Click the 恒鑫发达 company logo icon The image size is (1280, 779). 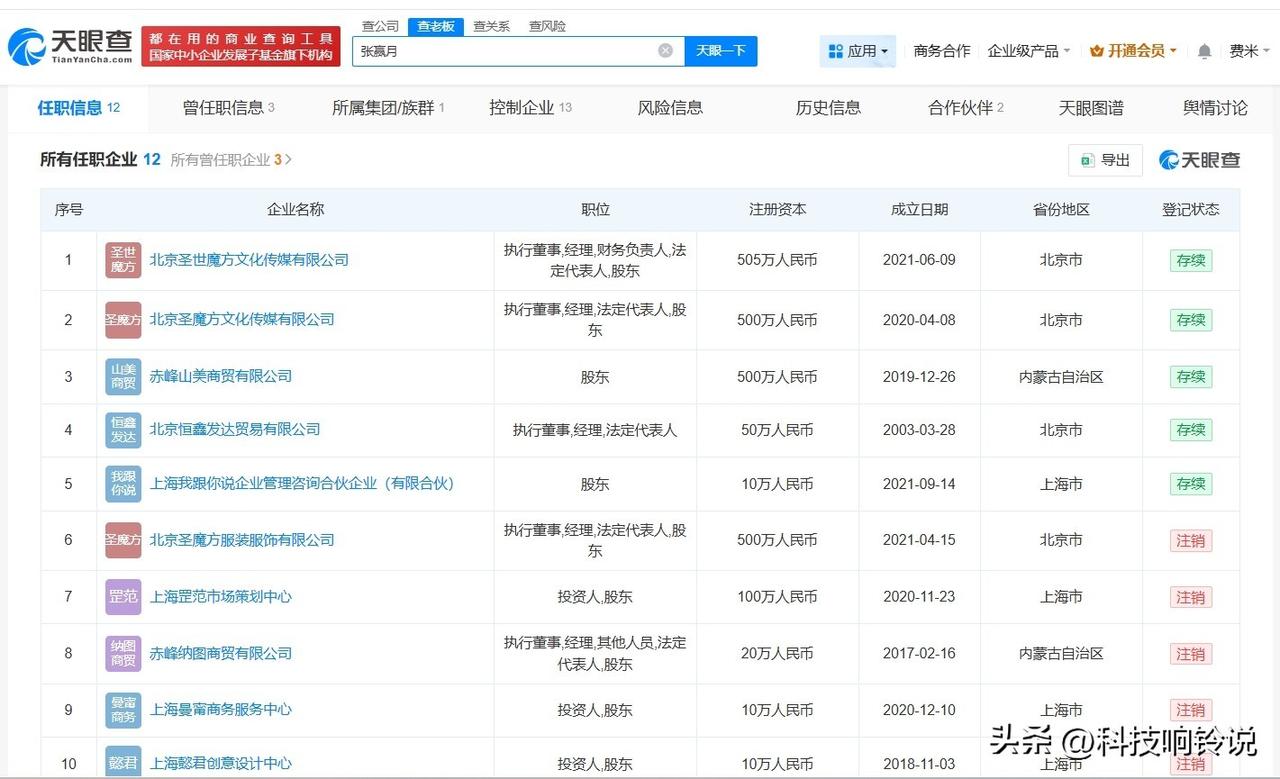(123, 430)
